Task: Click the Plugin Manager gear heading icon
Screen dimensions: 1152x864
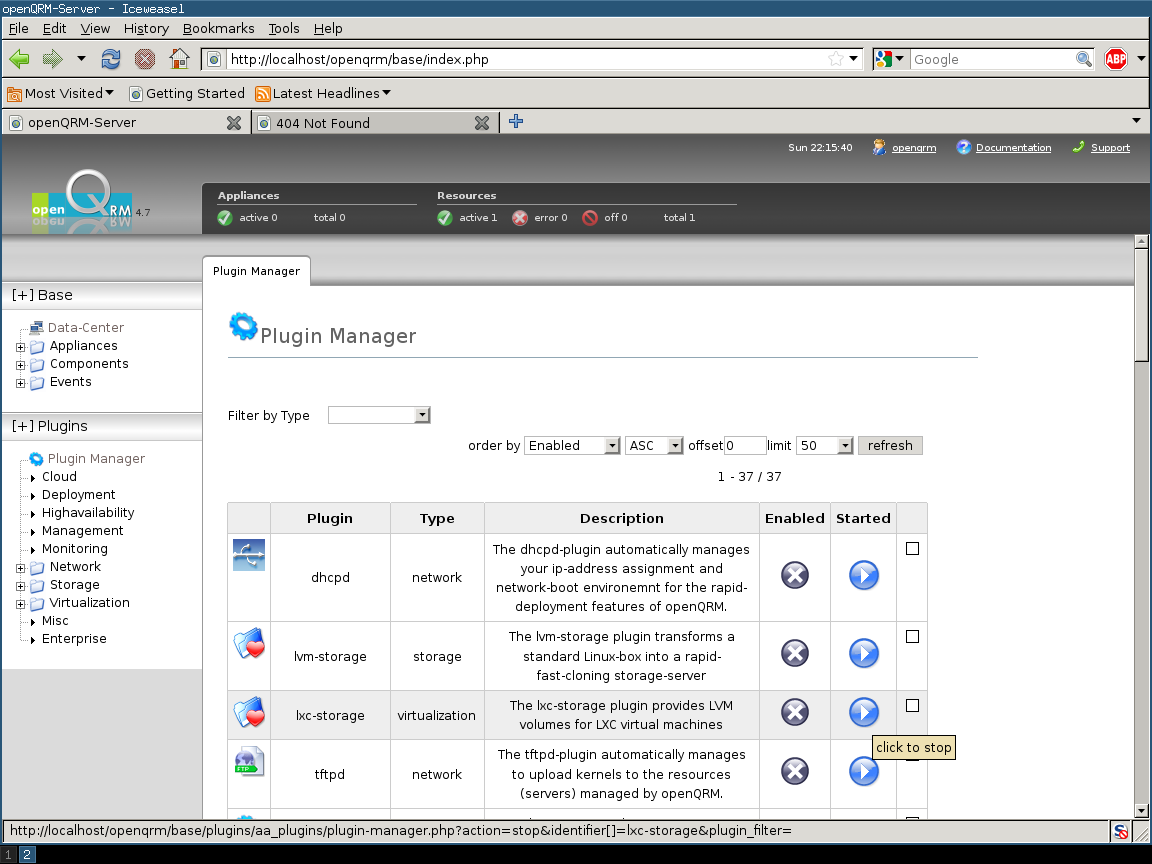Action: (243, 326)
